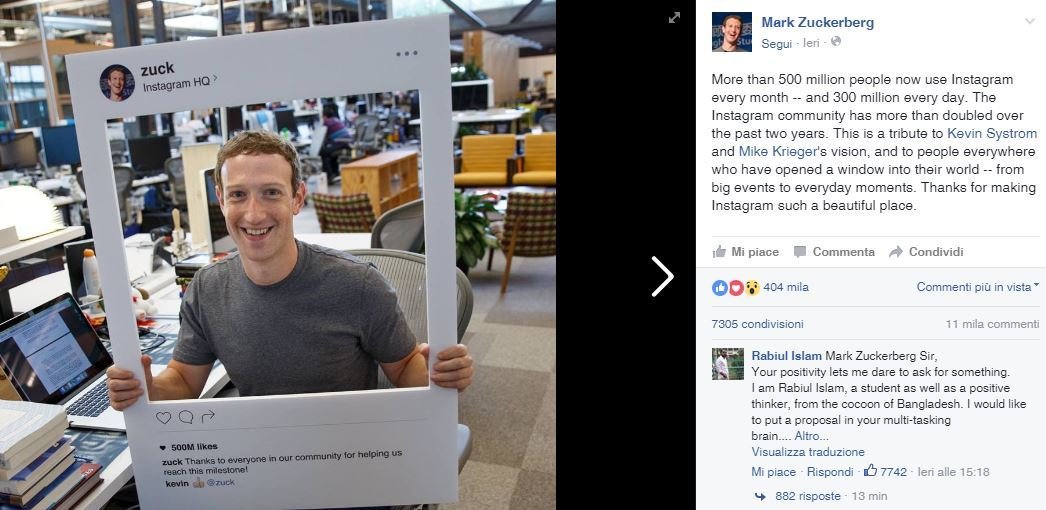Toggle Segui to follow Mark Zuckerberg

click(776, 43)
